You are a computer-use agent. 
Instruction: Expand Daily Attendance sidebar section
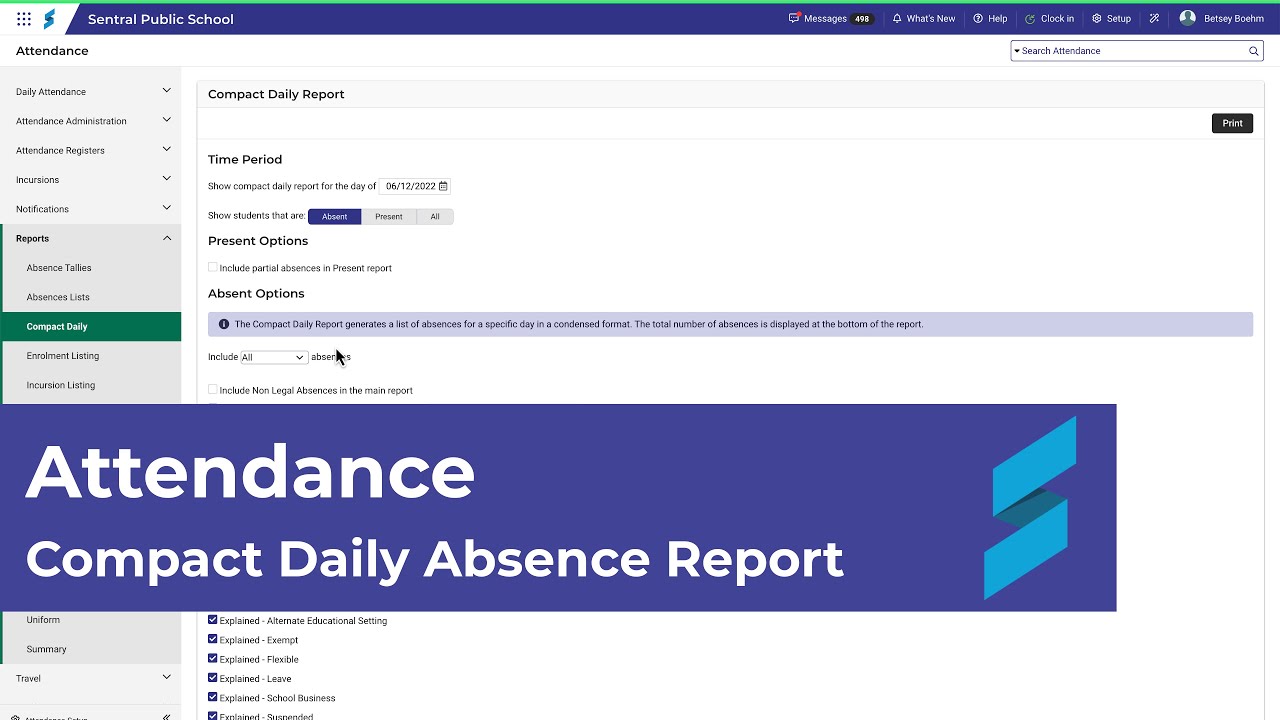click(90, 91)
